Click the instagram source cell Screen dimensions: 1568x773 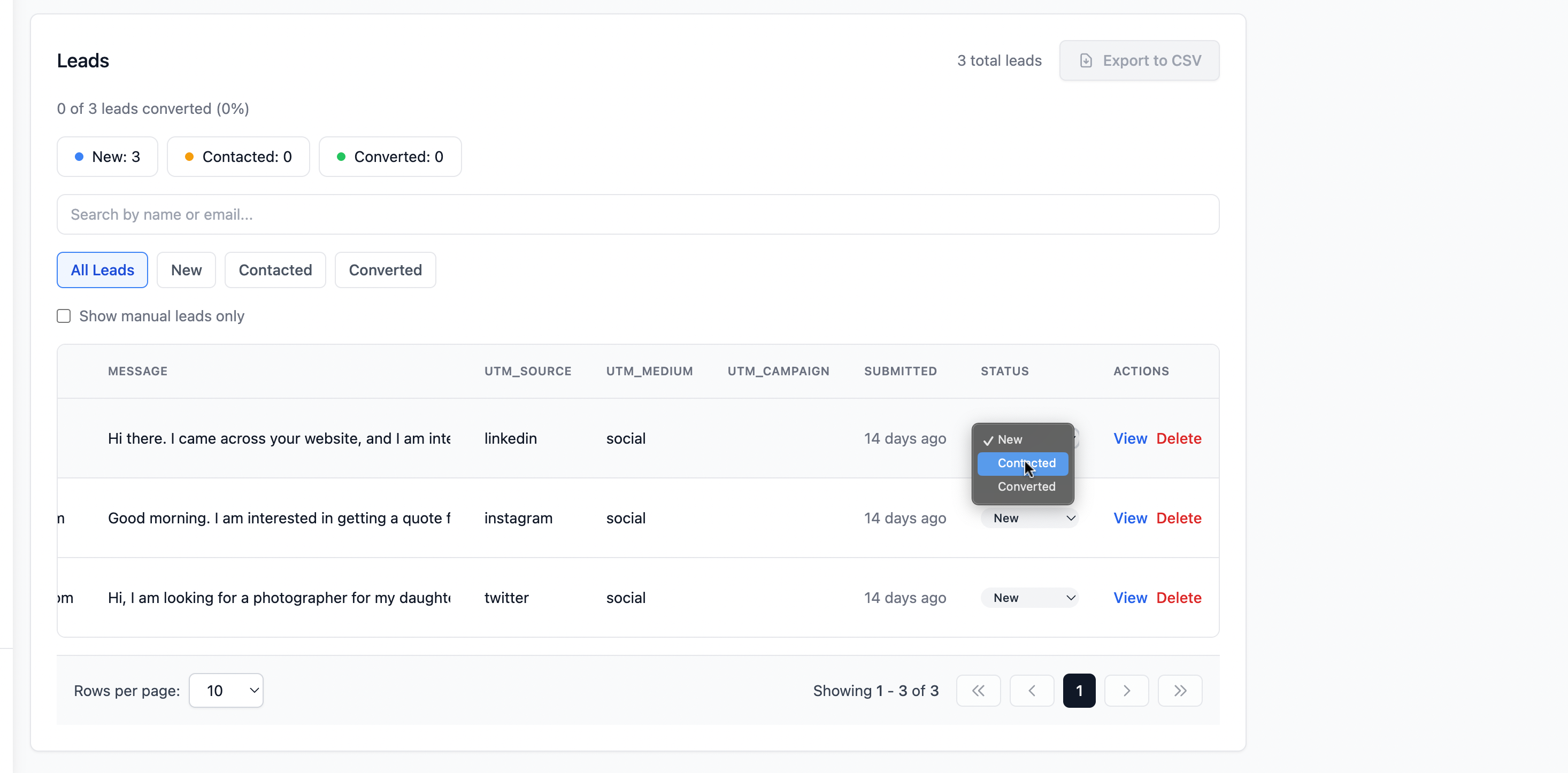click(x=519, y=518)
